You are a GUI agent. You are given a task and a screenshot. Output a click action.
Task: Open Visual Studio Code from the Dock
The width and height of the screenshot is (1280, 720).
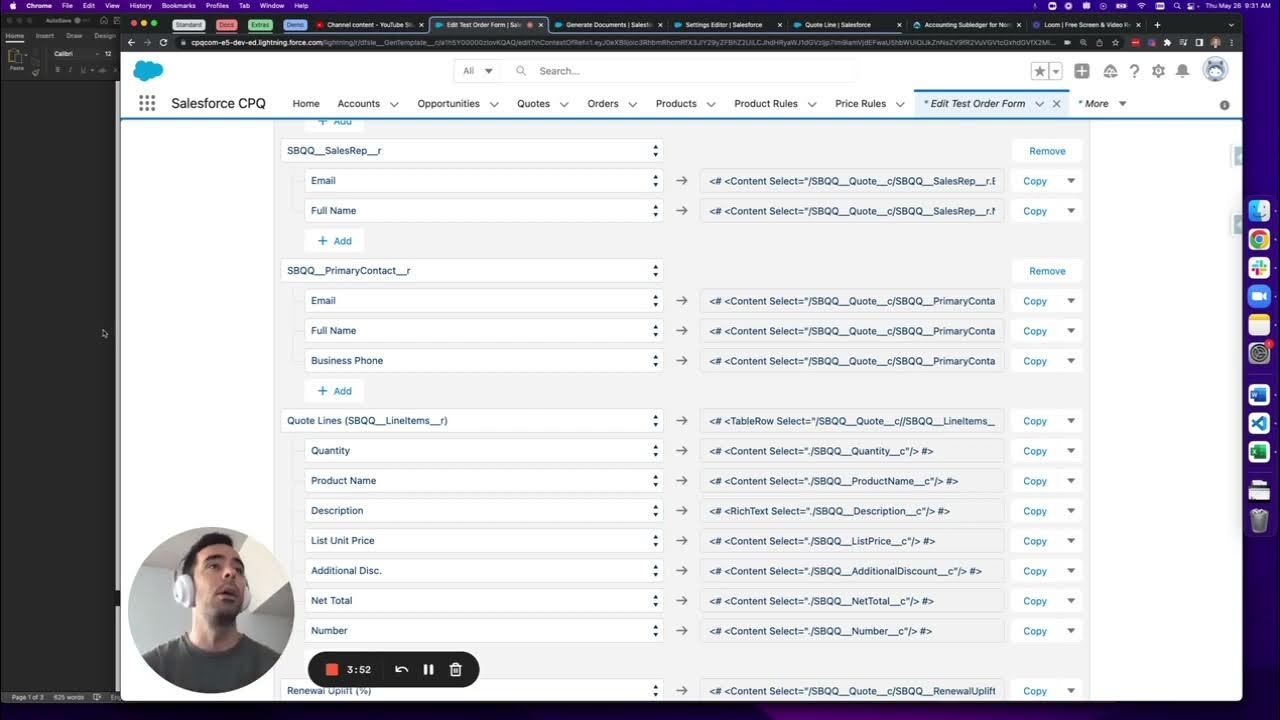(x=1259, y=423)
